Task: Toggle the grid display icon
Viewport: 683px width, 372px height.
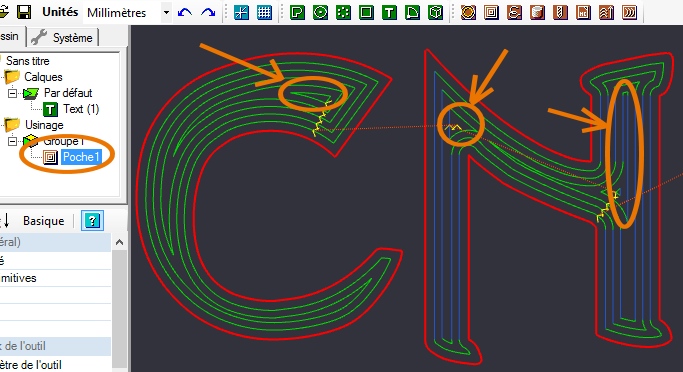Action: pos(264,12)
